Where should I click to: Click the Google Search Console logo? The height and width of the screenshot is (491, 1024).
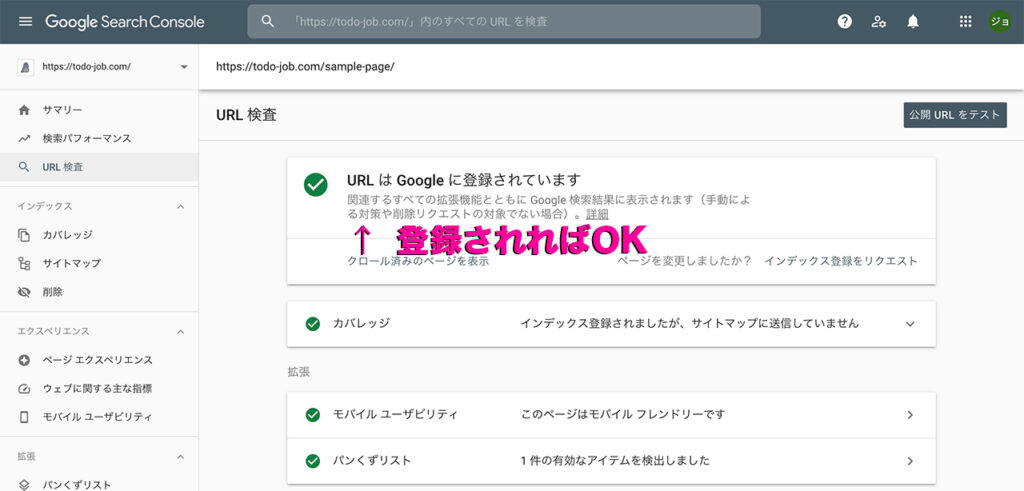[x=125, y=22]
